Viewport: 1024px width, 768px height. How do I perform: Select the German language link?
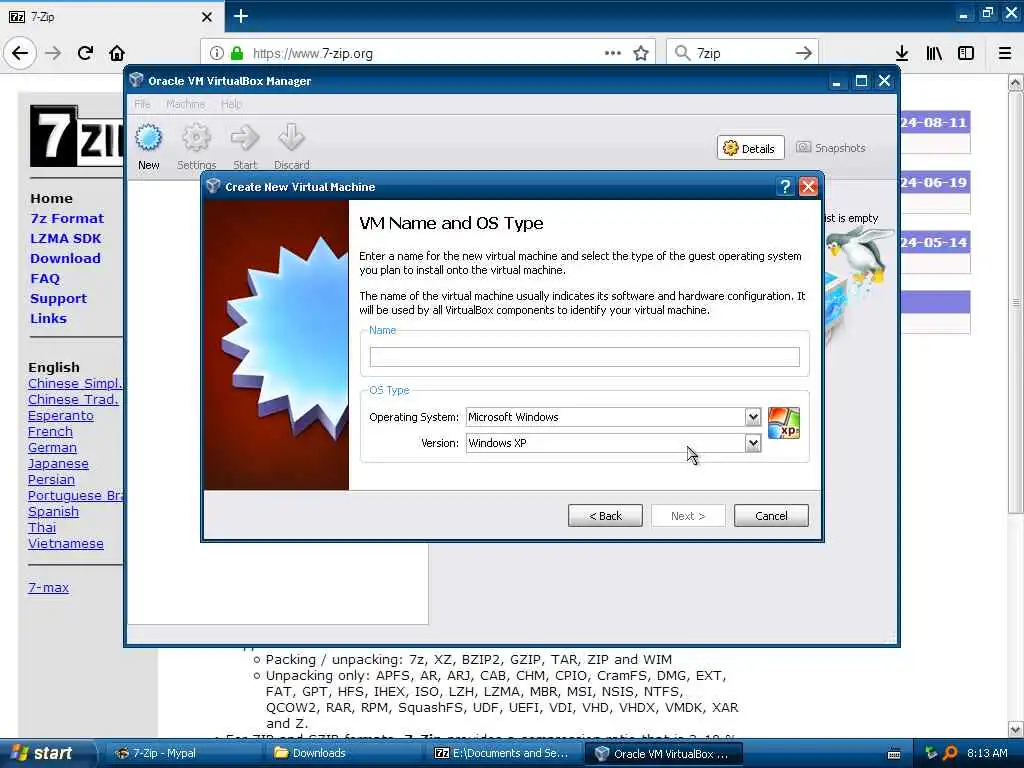[x=52, y=447]
